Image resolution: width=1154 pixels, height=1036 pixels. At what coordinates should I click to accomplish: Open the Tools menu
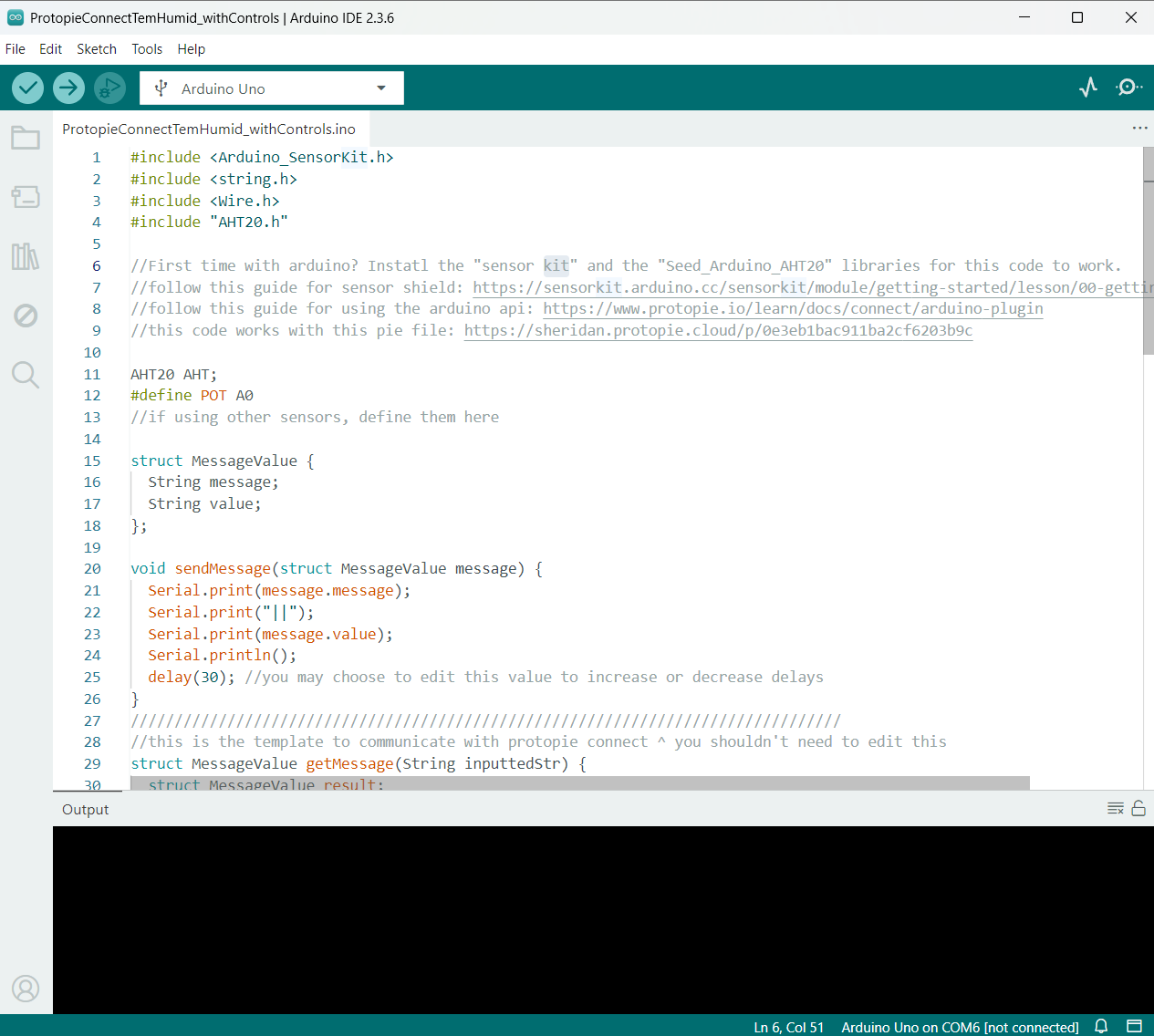[x=147, y=49]
